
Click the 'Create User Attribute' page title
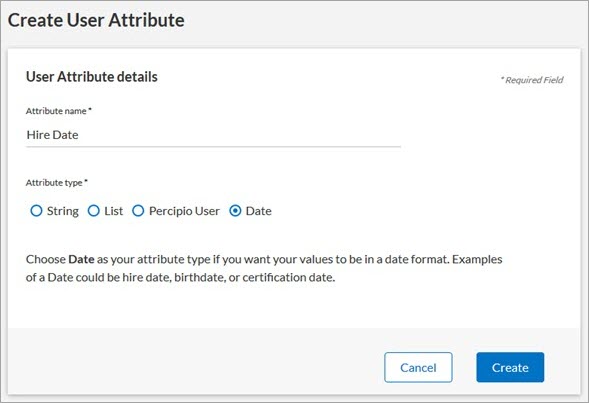coord(96,20)
